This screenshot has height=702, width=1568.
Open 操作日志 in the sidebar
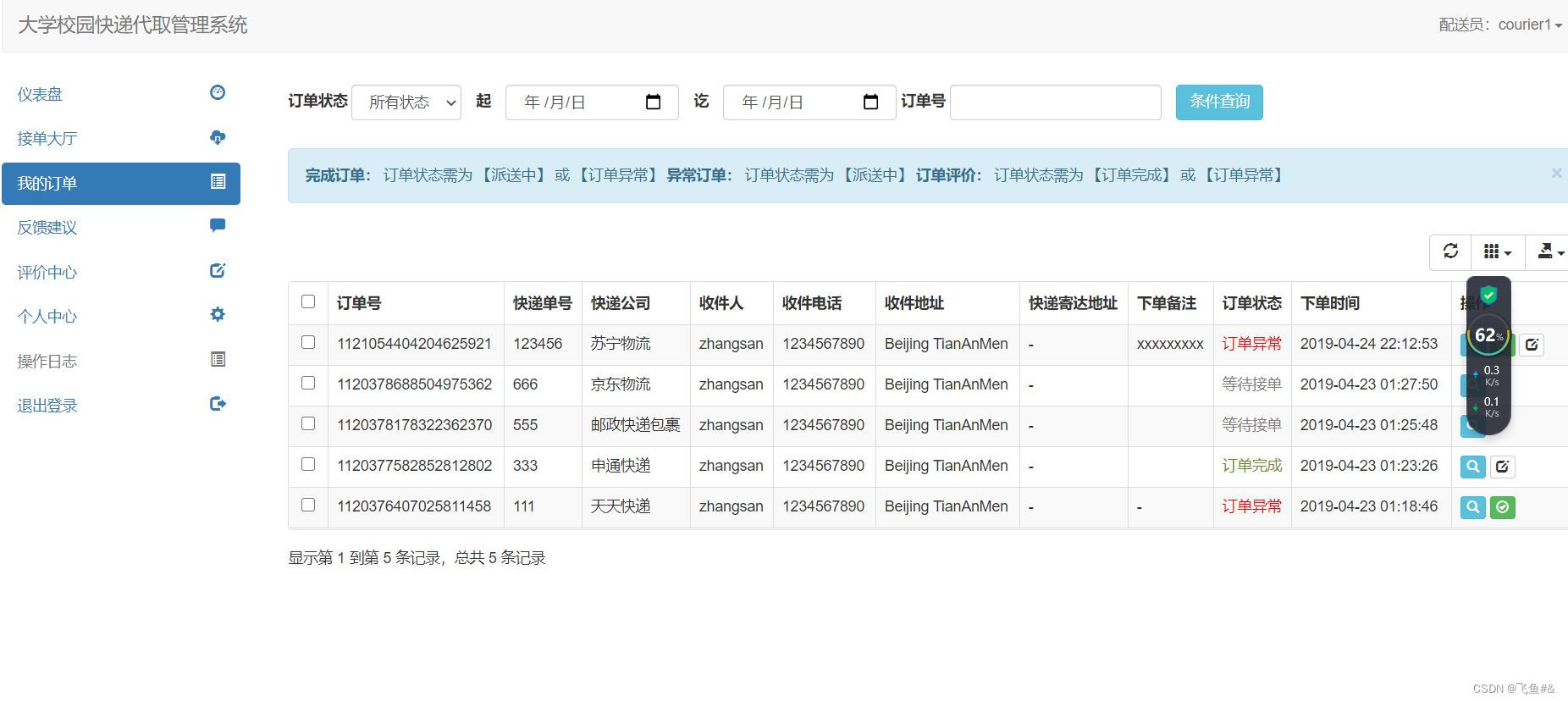[121, 361]
